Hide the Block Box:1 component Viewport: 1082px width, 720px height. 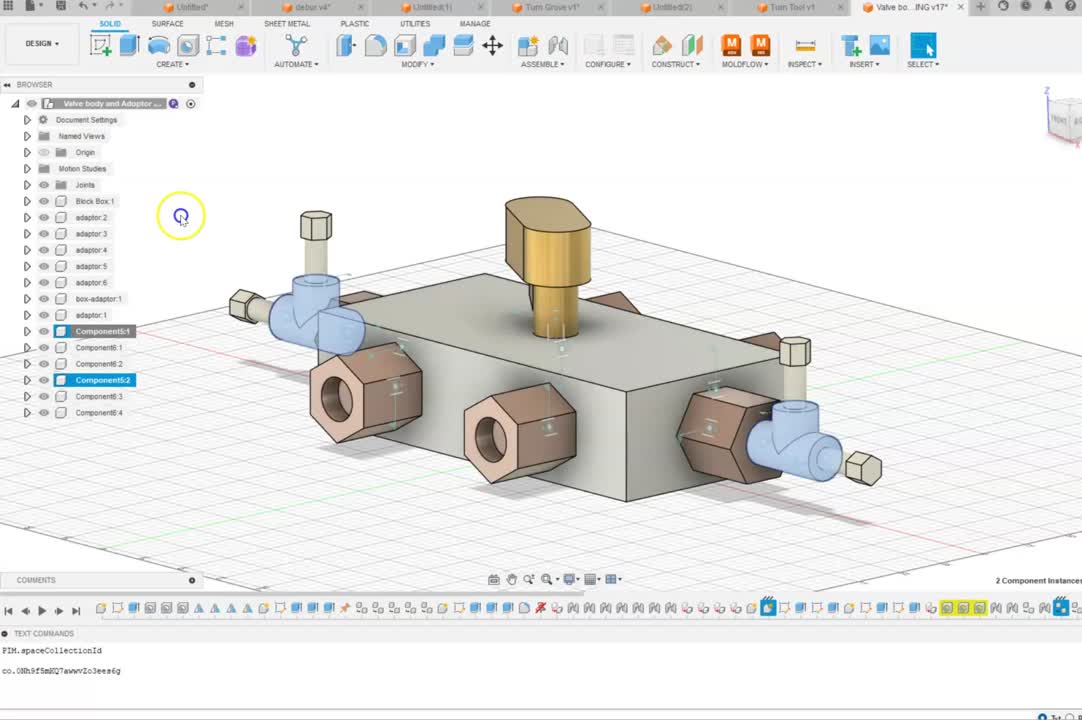click(x=44, y=202)
